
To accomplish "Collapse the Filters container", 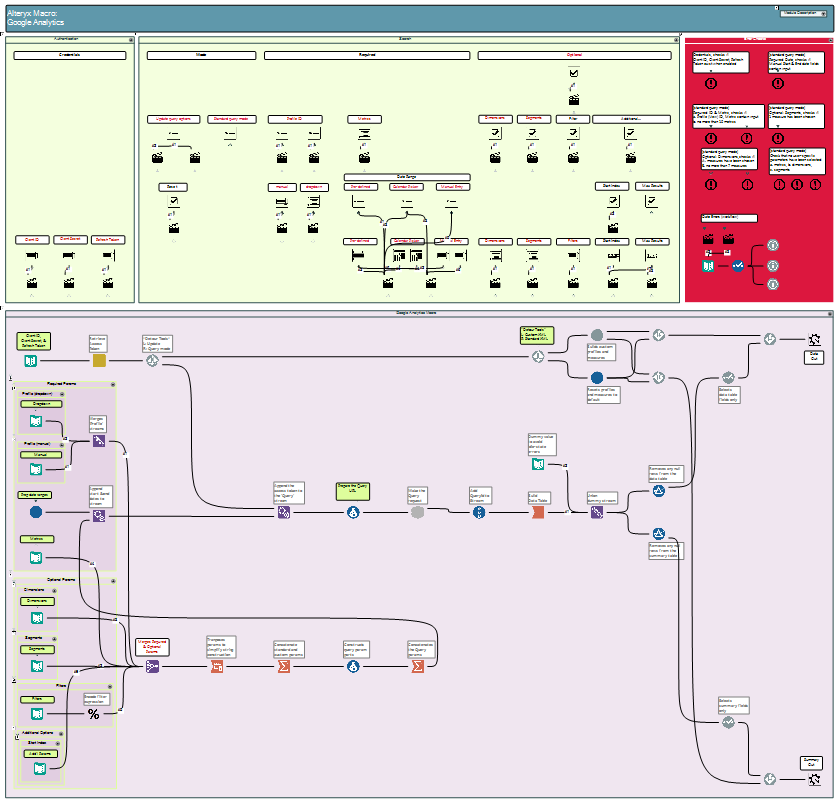I will (110, 687).
